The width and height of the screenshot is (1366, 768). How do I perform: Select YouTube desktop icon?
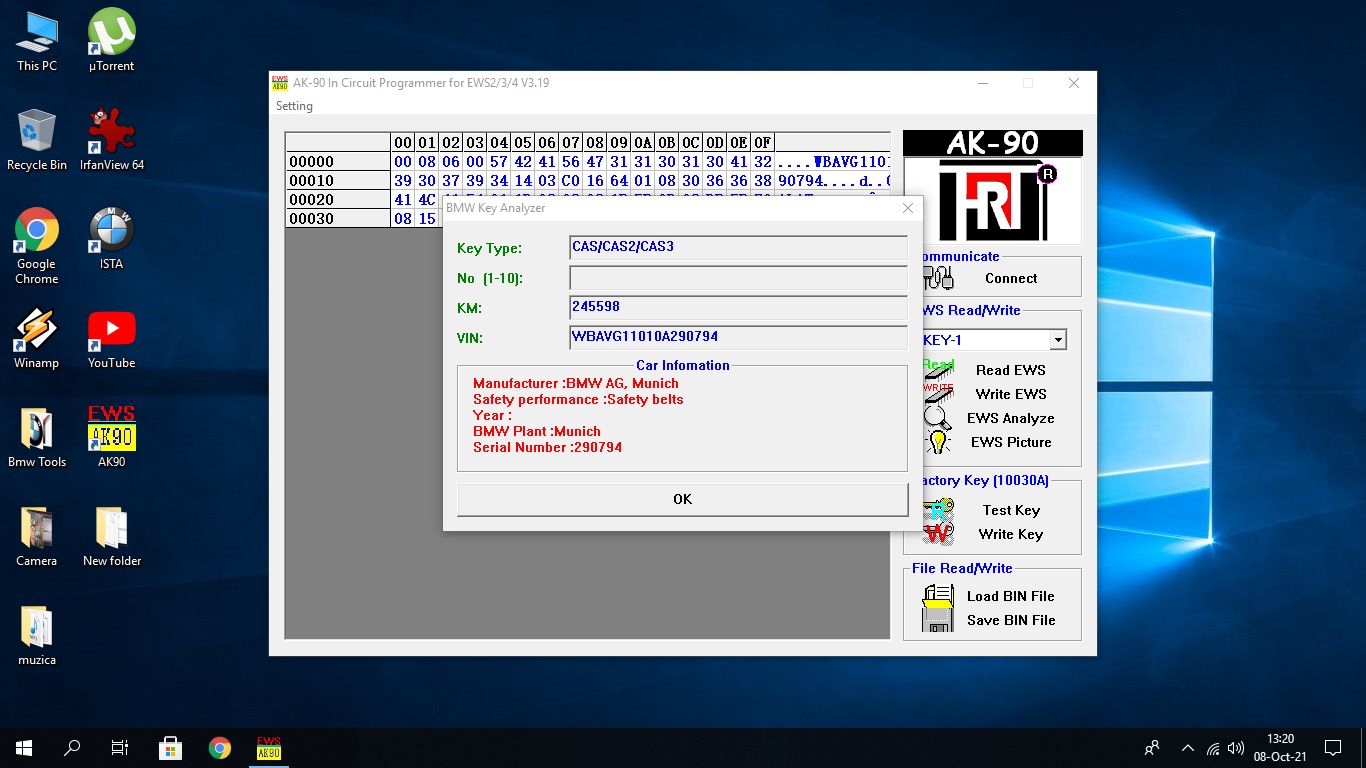pyautogui.click(x=112, y=338)
